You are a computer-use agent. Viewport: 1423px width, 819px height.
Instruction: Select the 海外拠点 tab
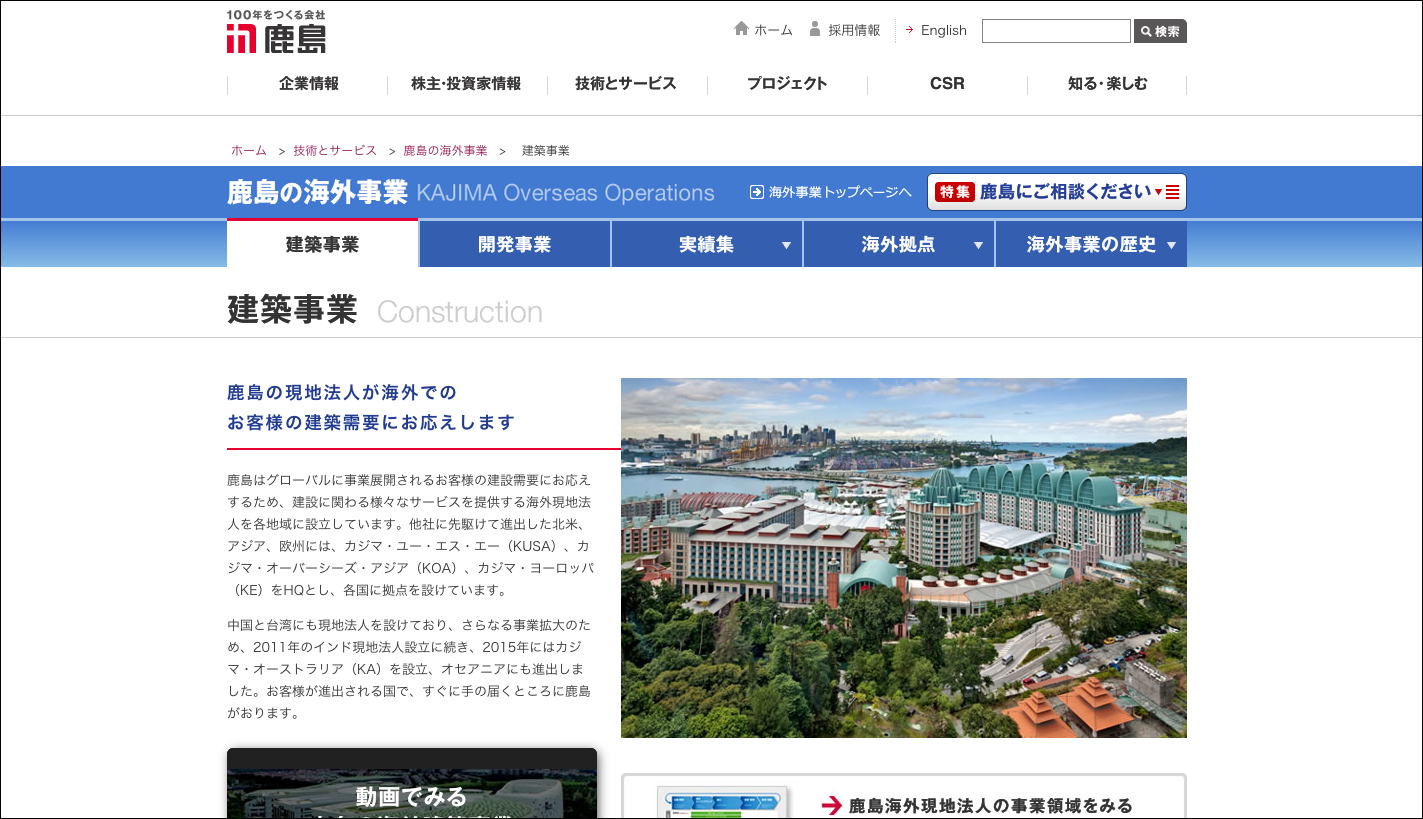point(898,244)
